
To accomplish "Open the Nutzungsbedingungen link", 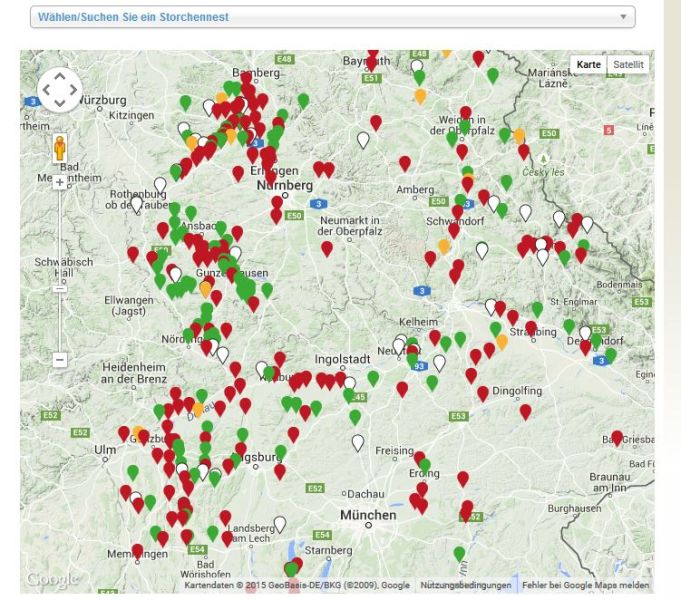I will [465, 585].
